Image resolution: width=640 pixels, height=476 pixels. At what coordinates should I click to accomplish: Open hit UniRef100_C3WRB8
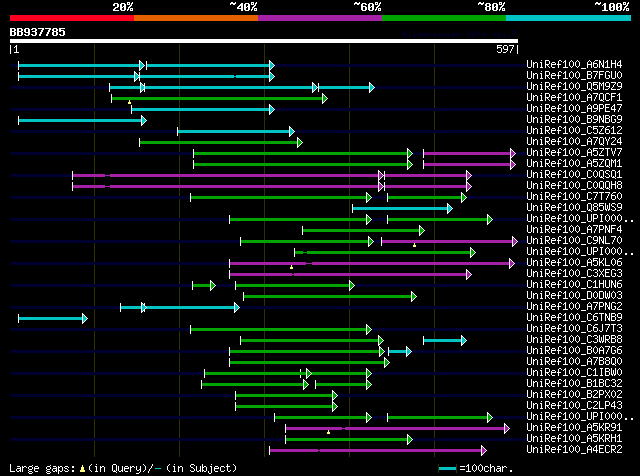574,340
